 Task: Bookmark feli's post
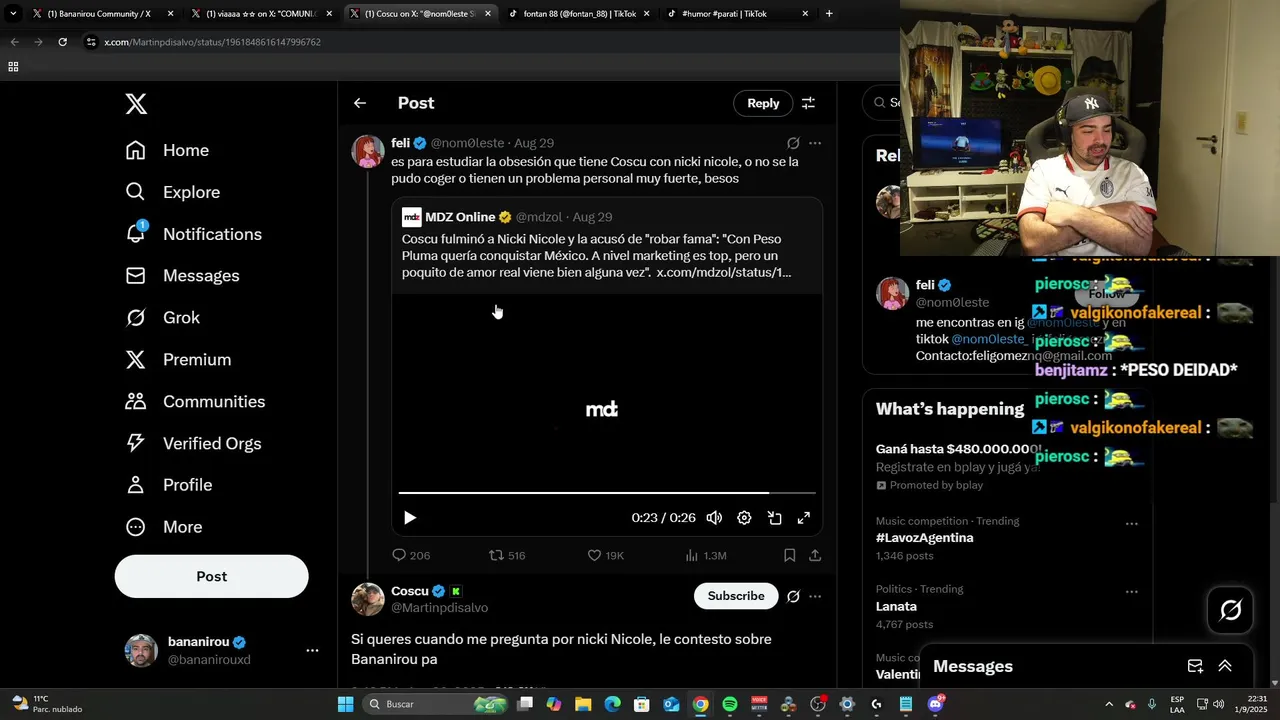[789, 555]
